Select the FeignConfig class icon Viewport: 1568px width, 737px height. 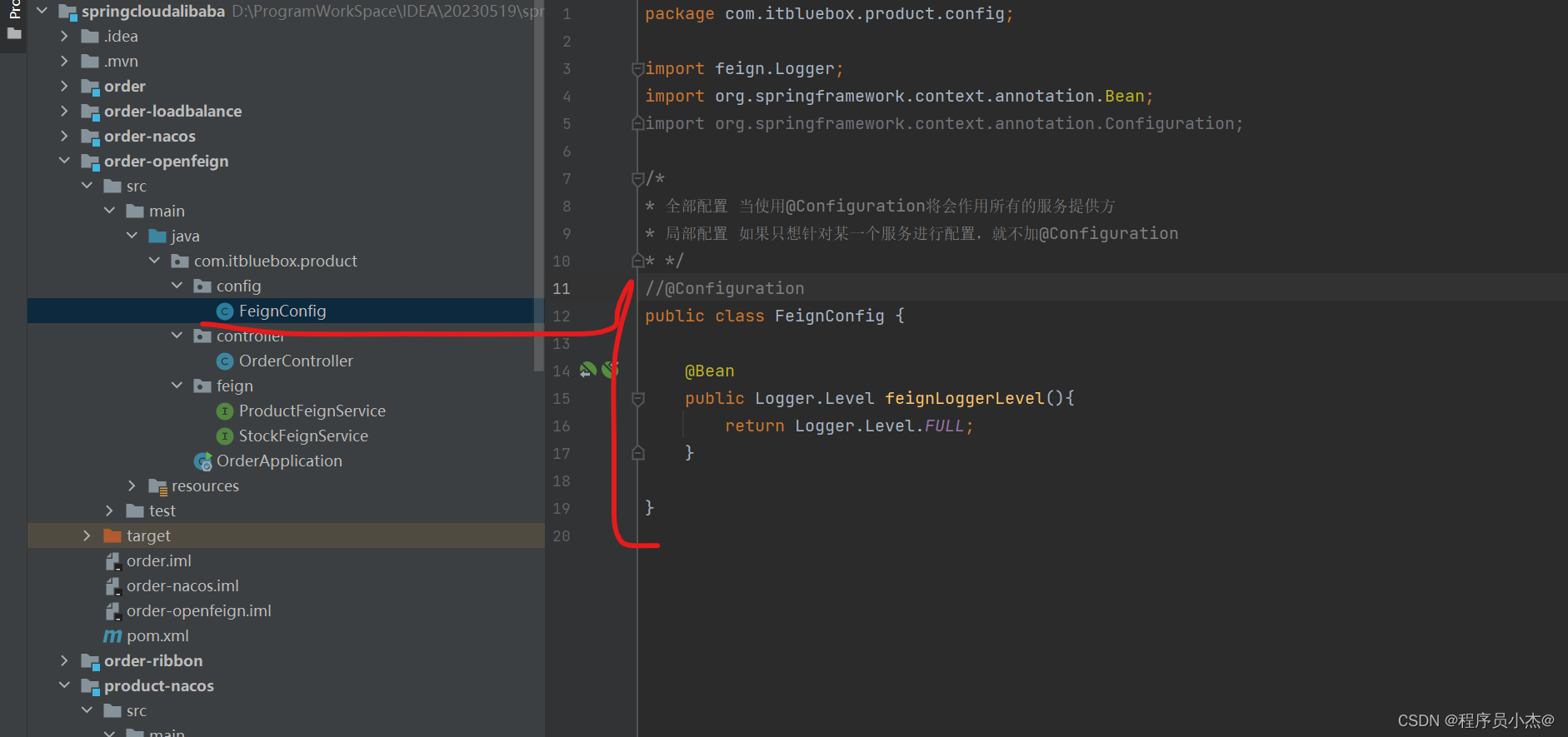[224, 311]
